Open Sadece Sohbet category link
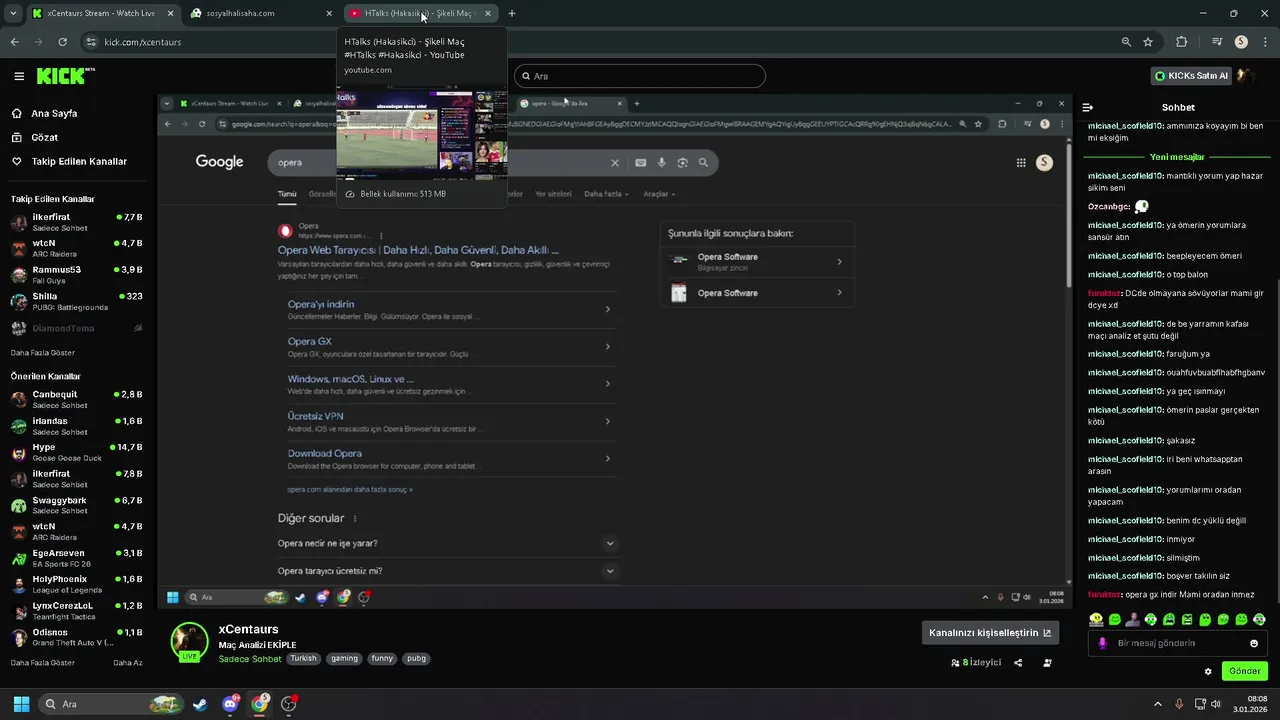 click(x=250, y=659)
